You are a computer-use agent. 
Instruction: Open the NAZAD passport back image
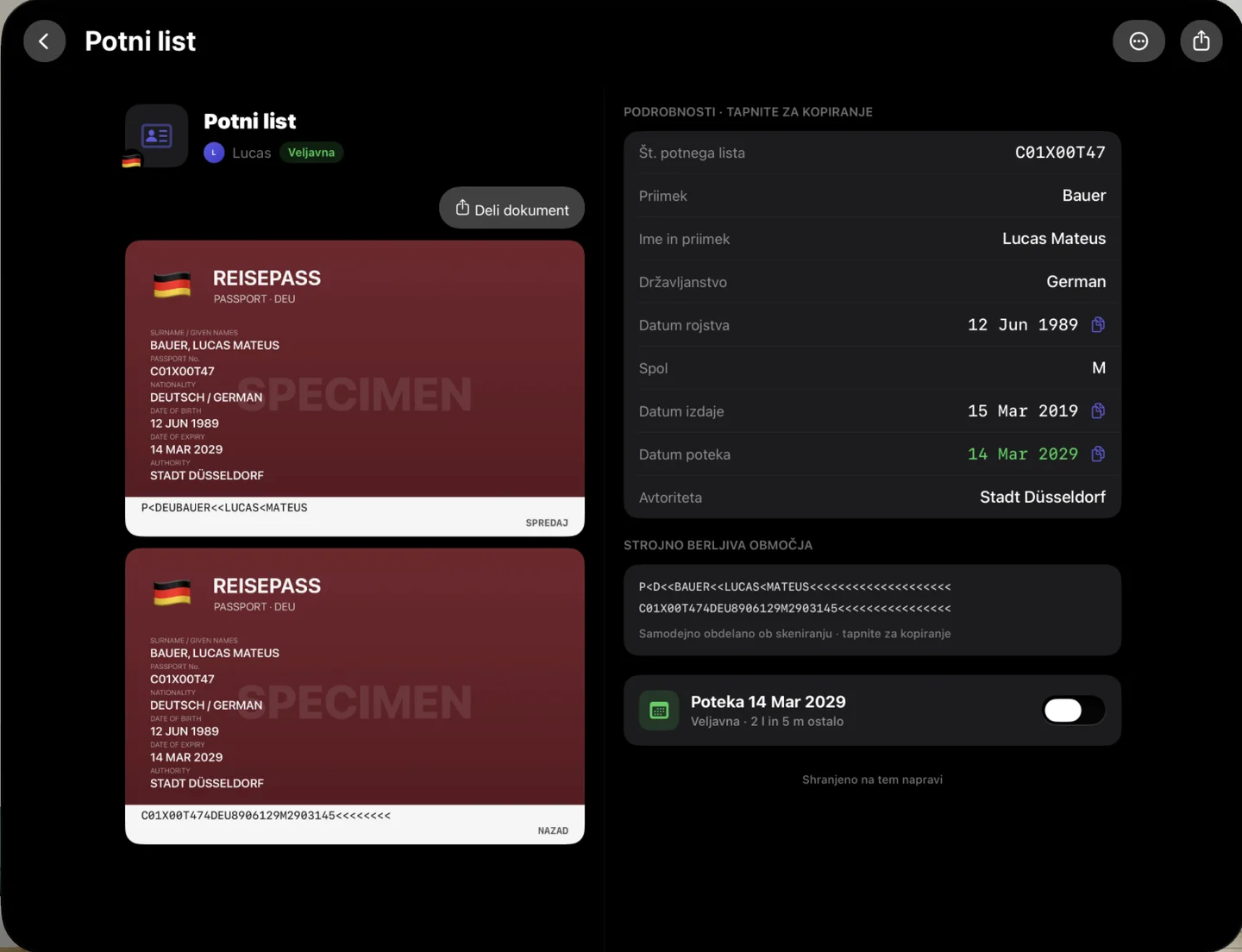click(x=354, y=696)
